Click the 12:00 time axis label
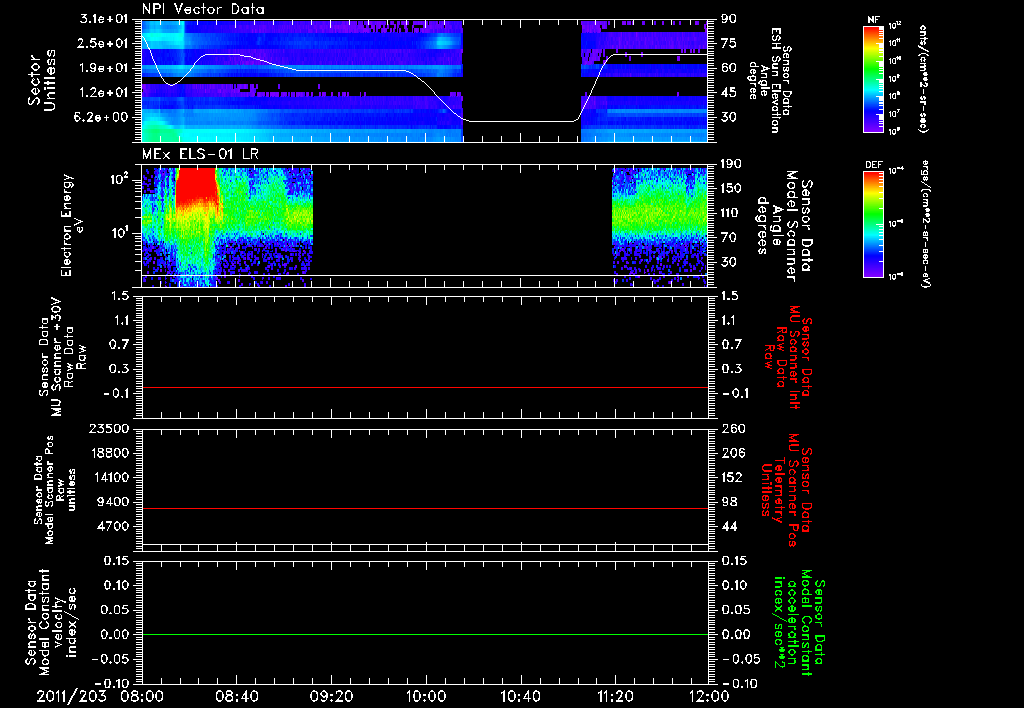 click(709, 696)
